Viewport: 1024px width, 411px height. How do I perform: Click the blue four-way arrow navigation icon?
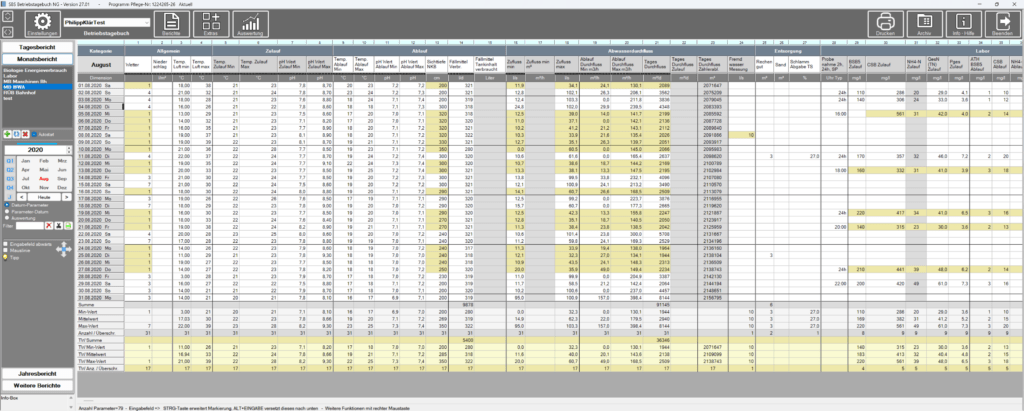point(64,249)
